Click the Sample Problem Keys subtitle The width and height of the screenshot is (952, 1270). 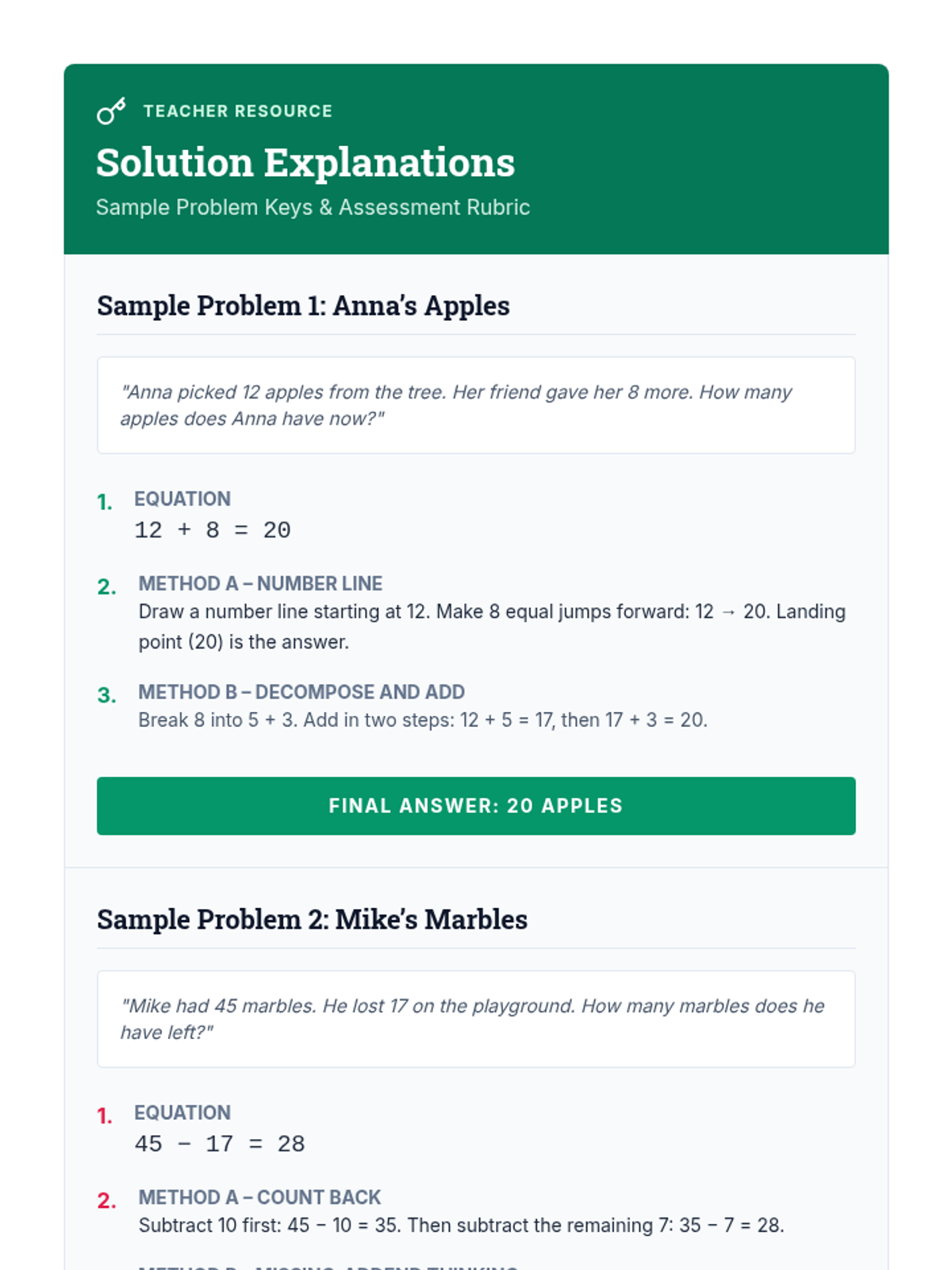click(313, 207)
